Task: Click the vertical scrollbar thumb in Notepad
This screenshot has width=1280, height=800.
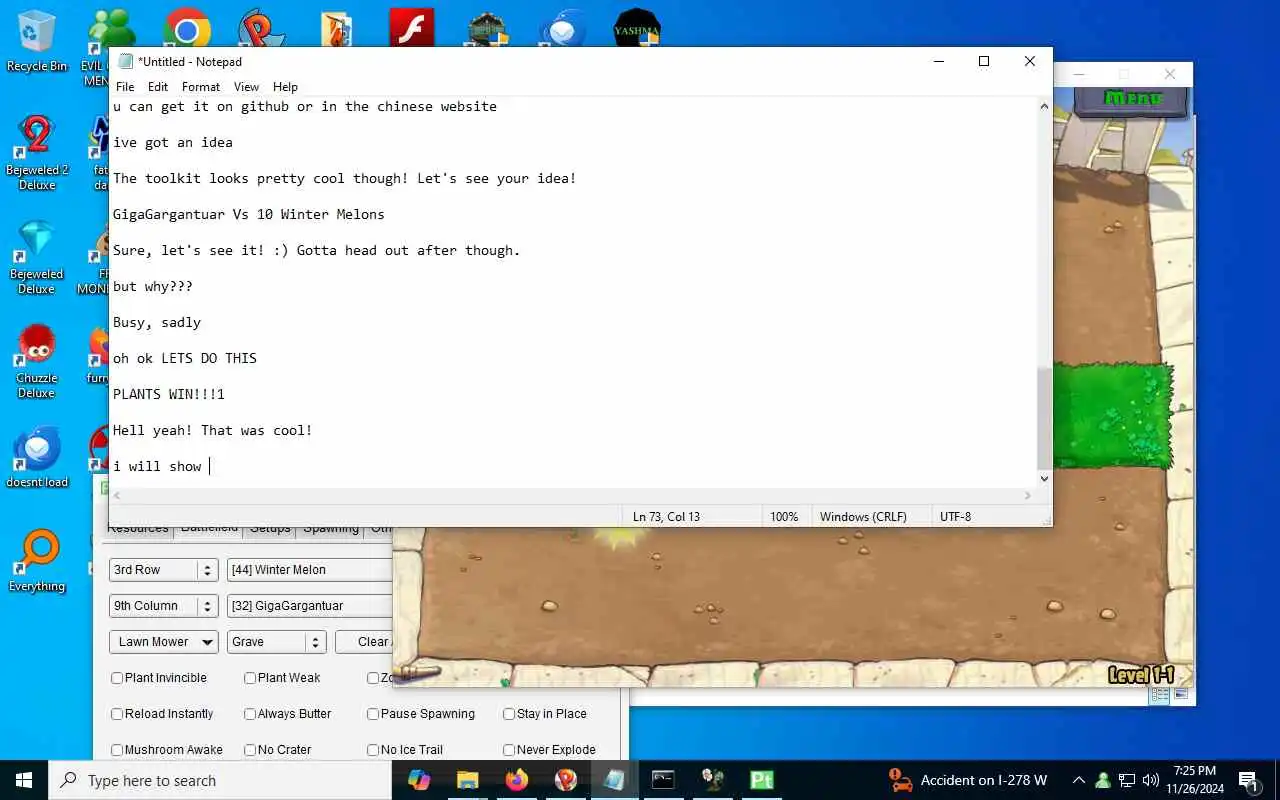Action: tap(1044, 418)
